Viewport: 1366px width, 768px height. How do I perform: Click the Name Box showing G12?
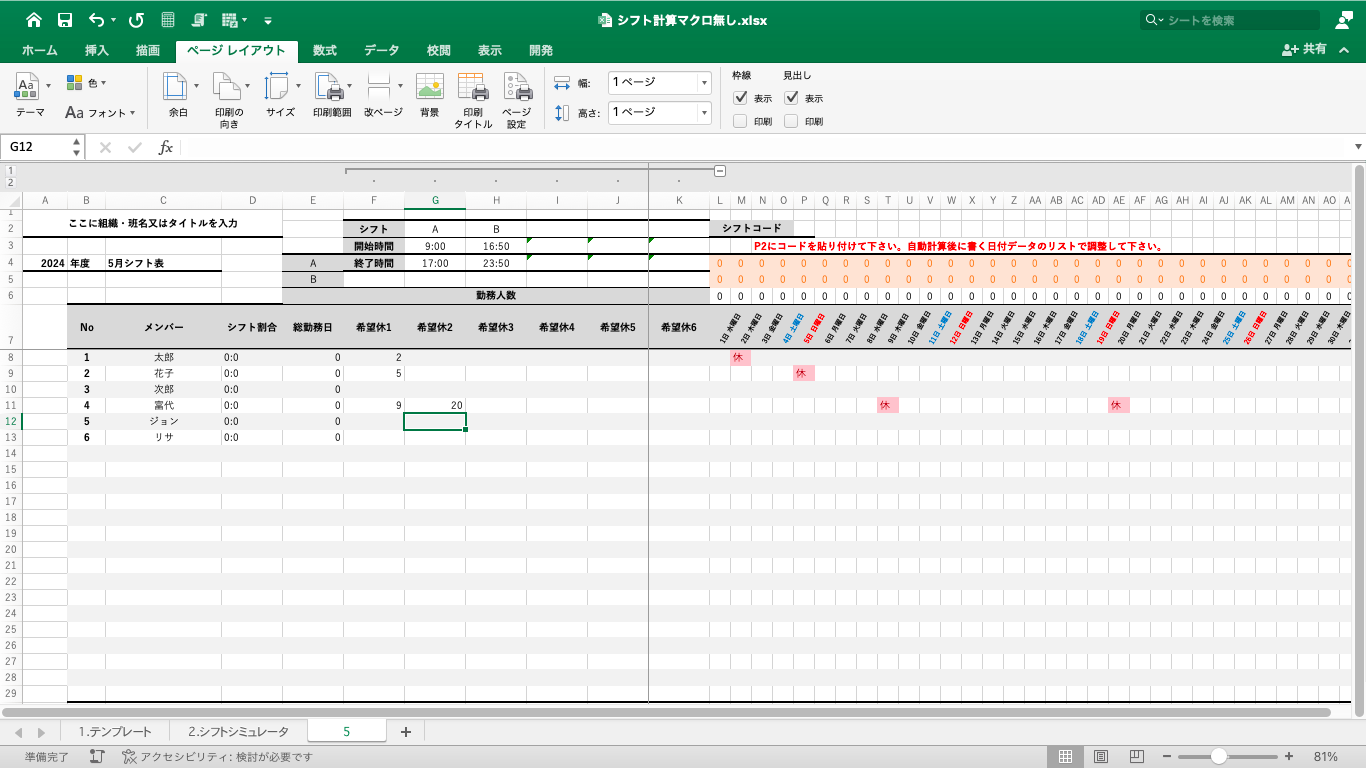38,147
